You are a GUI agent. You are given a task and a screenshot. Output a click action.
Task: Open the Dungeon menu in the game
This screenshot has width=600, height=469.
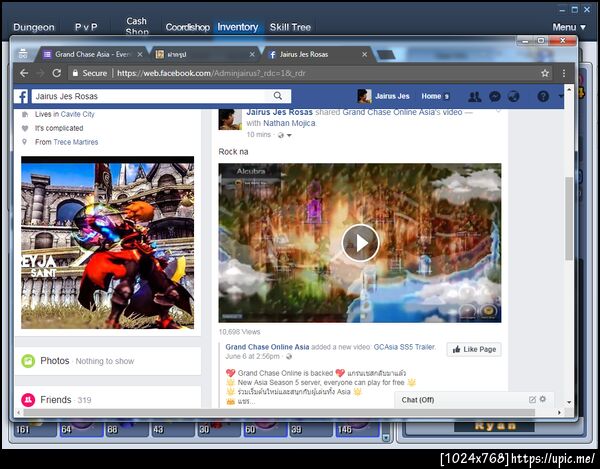(x=34, y=27)
